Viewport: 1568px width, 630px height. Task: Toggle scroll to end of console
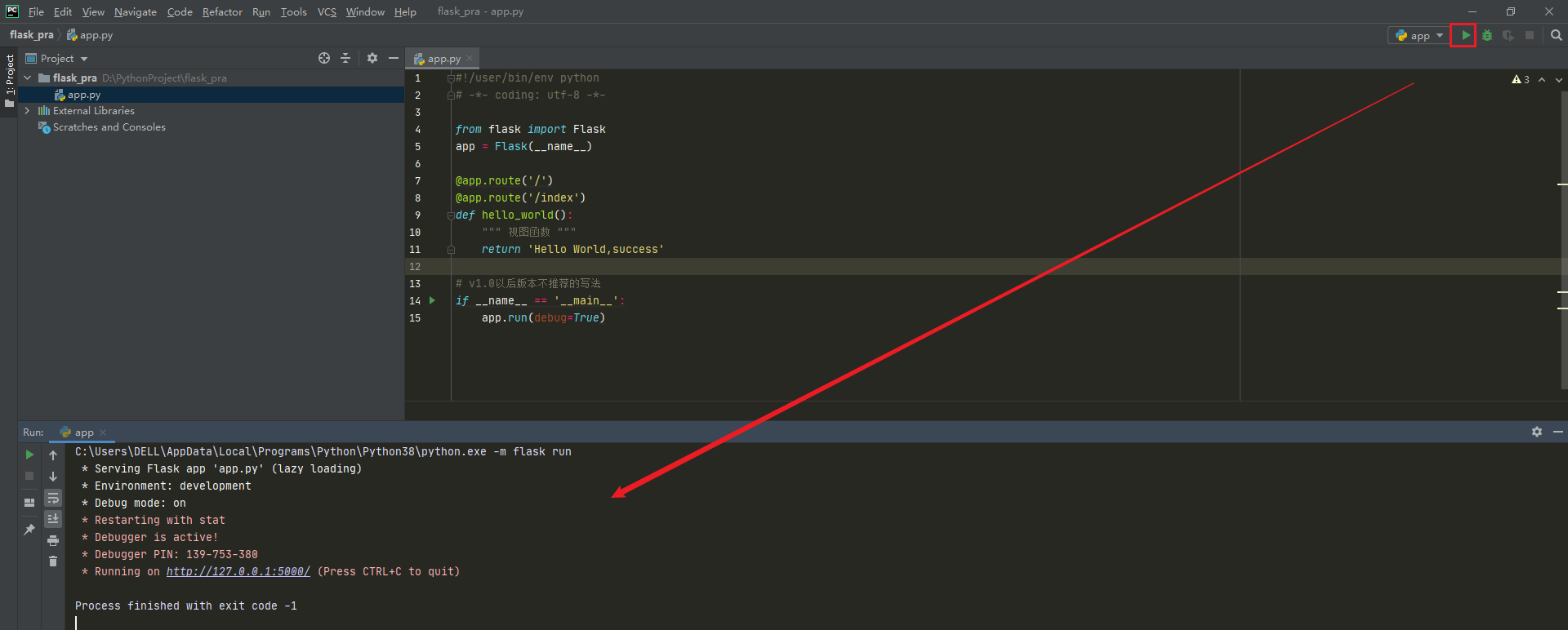(53, 519)
